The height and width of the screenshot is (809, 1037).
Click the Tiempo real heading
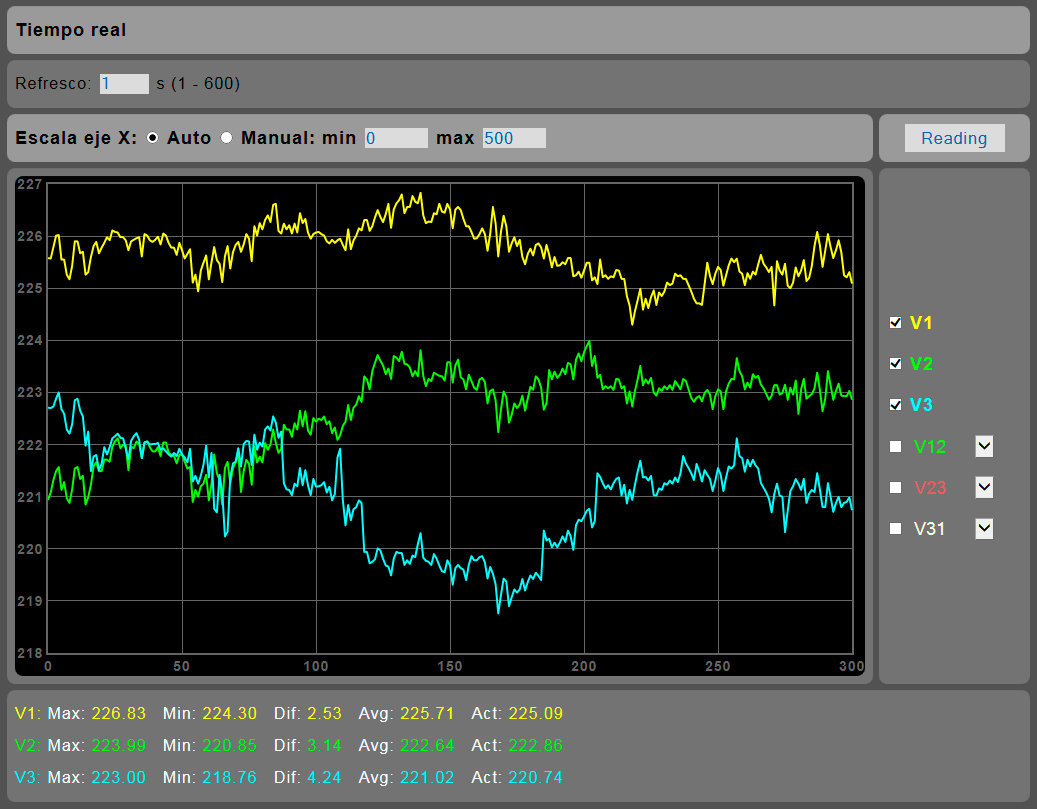coord(71,30)
